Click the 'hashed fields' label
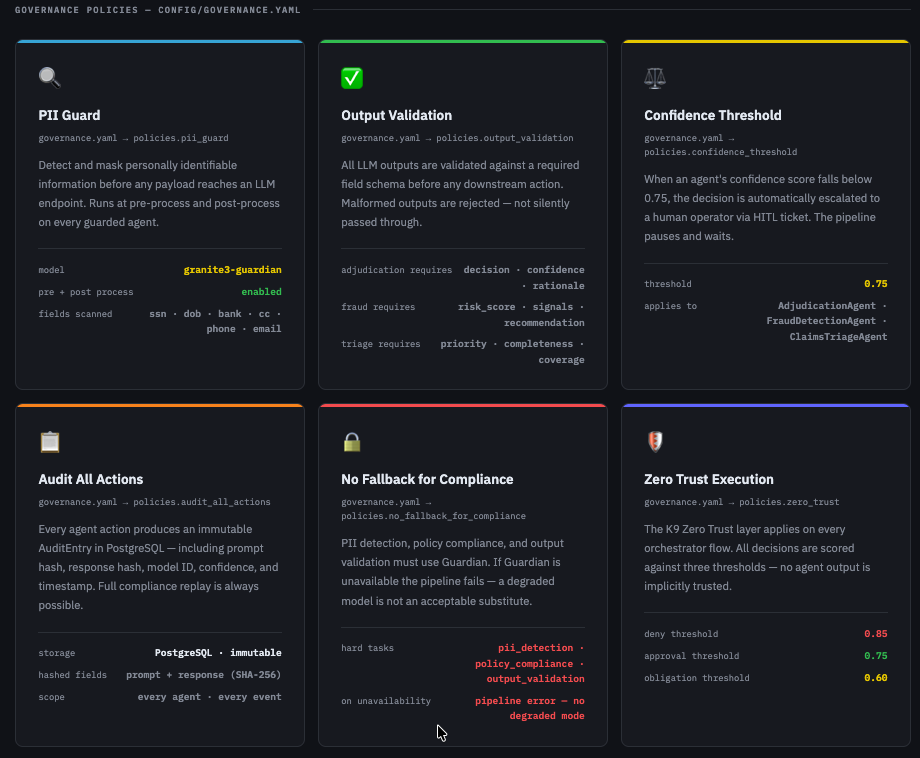 click(73, 675)
